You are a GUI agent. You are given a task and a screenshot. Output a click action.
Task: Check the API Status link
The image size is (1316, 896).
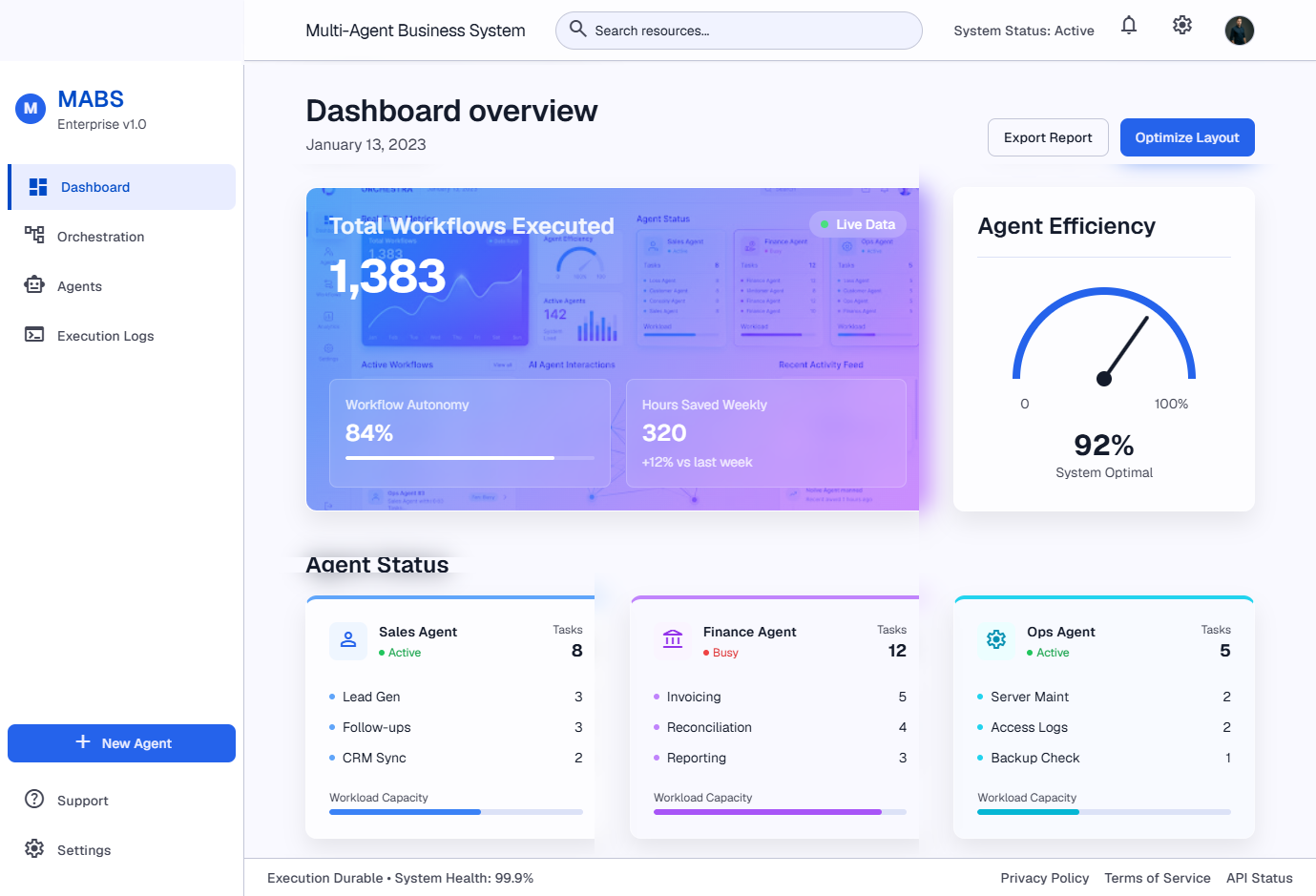[1260, 878]
